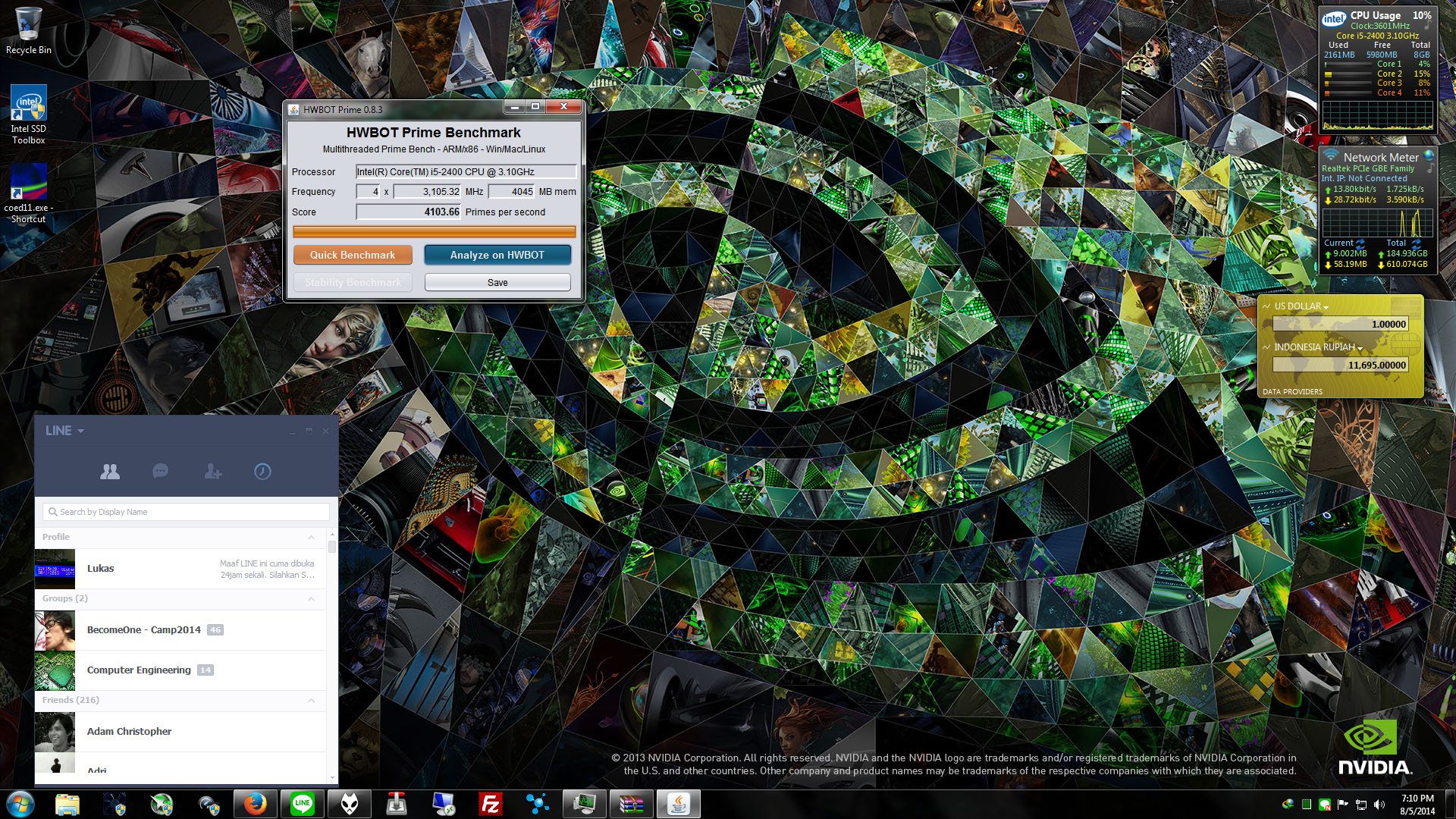Open blue molecule taskbar icon
Viewport: 1456px width, 819px height.
[x=538, y=804]
